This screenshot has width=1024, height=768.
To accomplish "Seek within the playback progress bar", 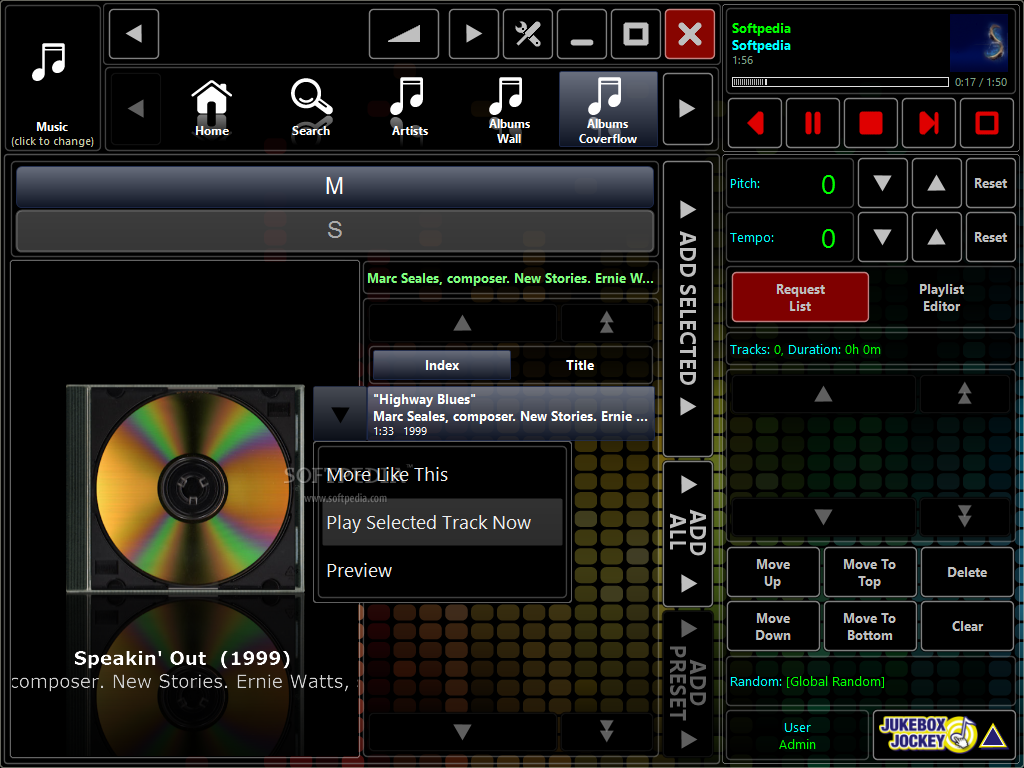I will pos(840,82).
